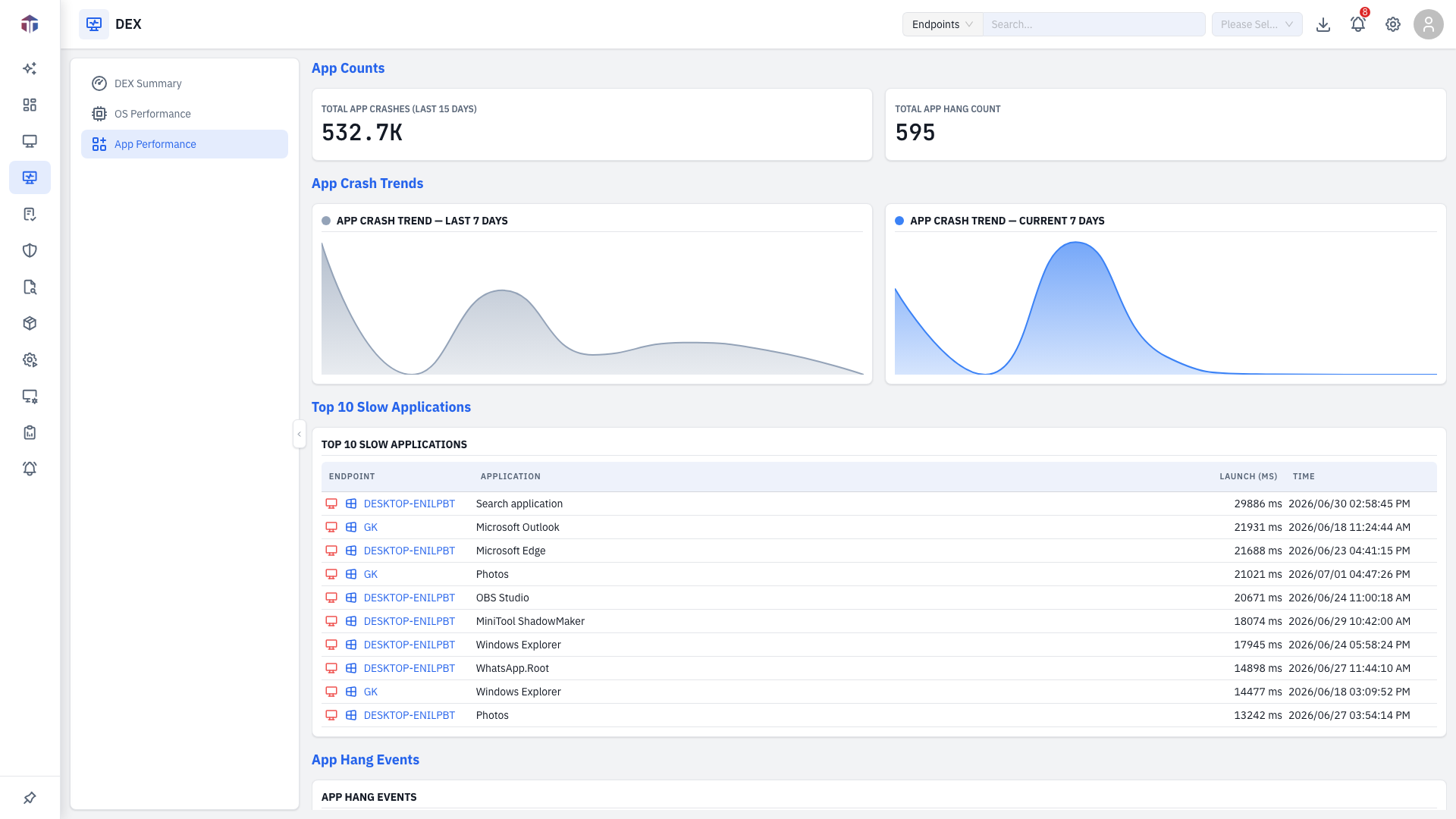
Task: Click the Top 10 Slow Applications heading
Action: [391, 407]
